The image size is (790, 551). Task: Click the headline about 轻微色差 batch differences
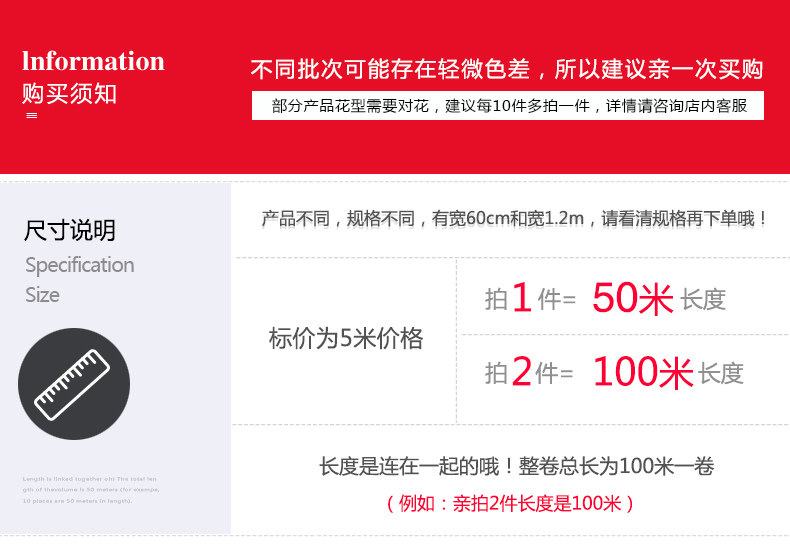(x=506, y=69)
